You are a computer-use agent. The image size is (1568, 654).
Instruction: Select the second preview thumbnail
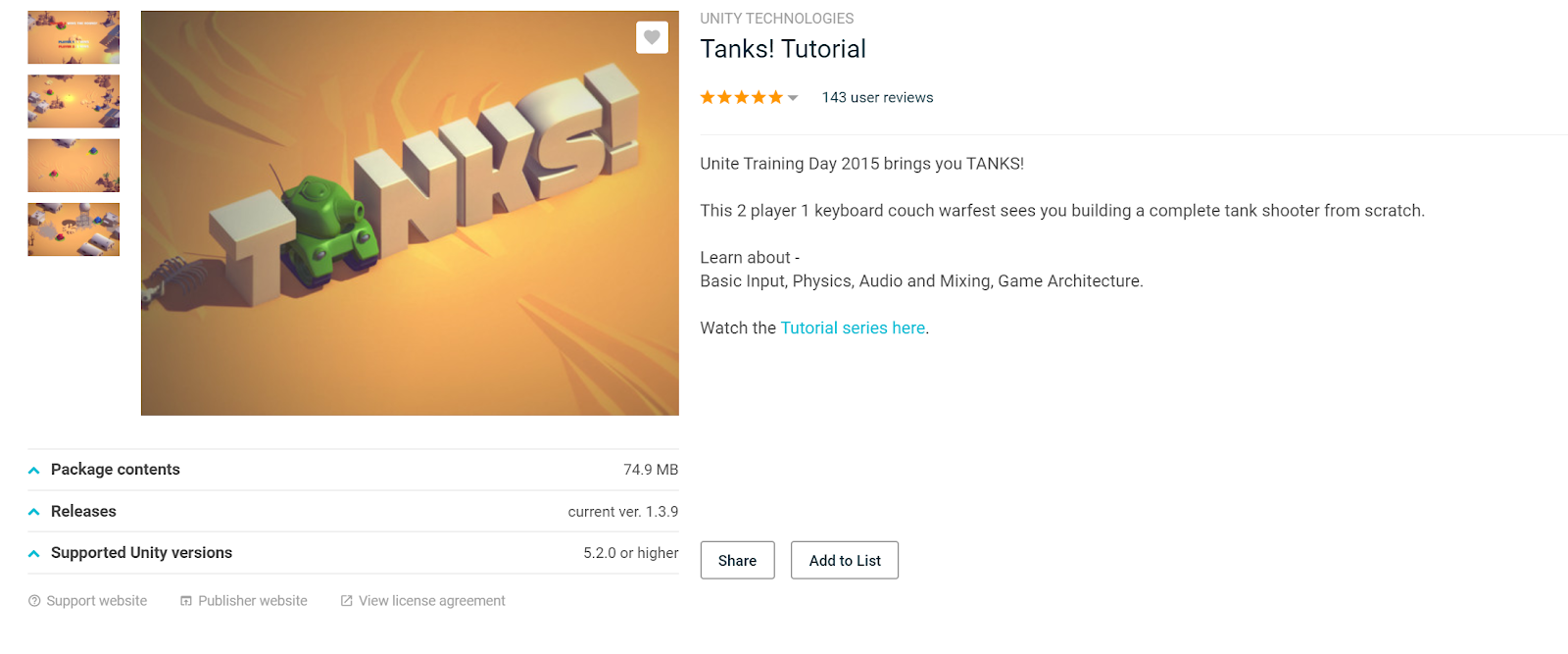tap(73, 101)
